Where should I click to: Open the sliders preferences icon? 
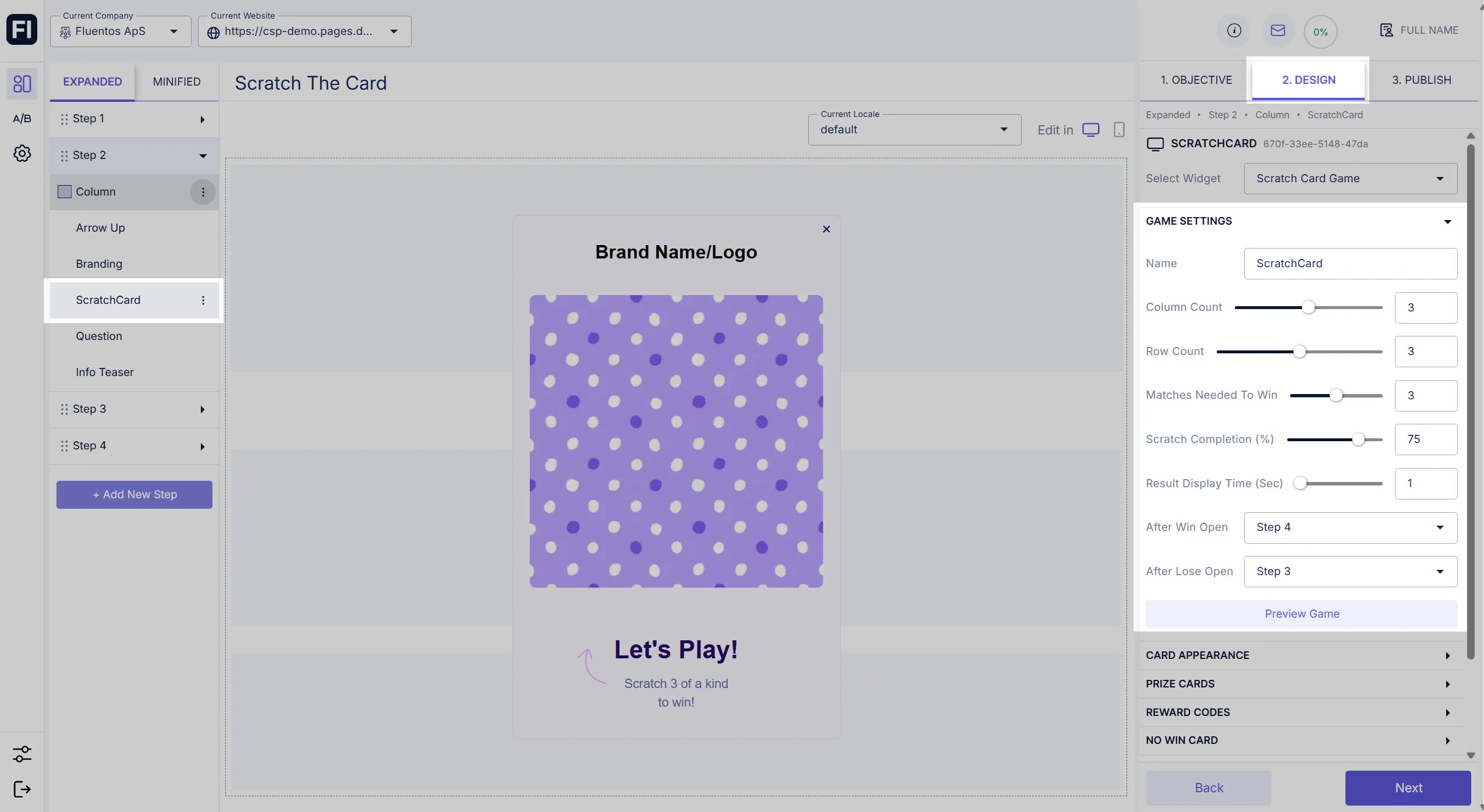pyautogui.click(x=22, y=754)
